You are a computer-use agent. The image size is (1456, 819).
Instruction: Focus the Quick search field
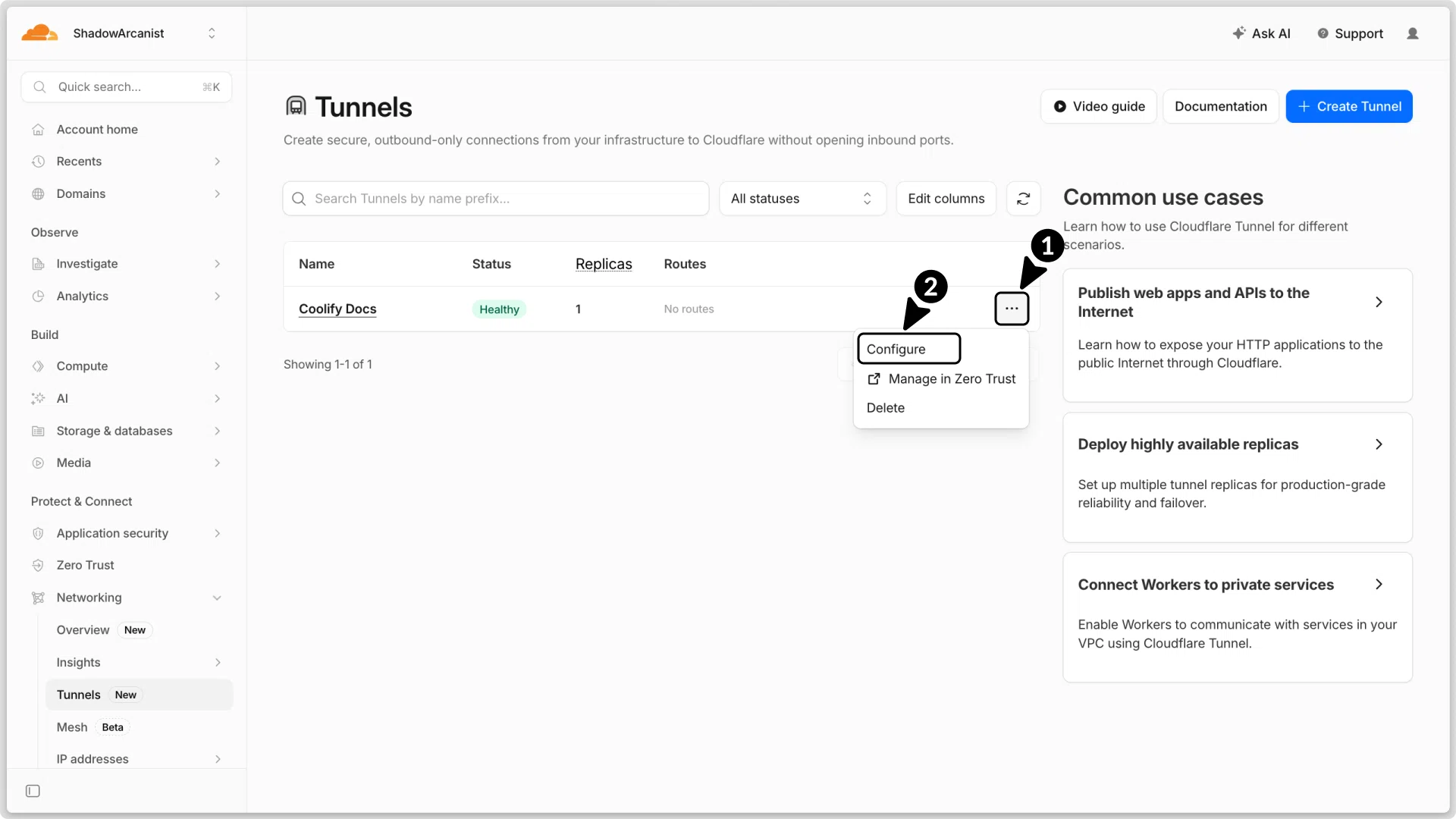click(x=127, y=87)
